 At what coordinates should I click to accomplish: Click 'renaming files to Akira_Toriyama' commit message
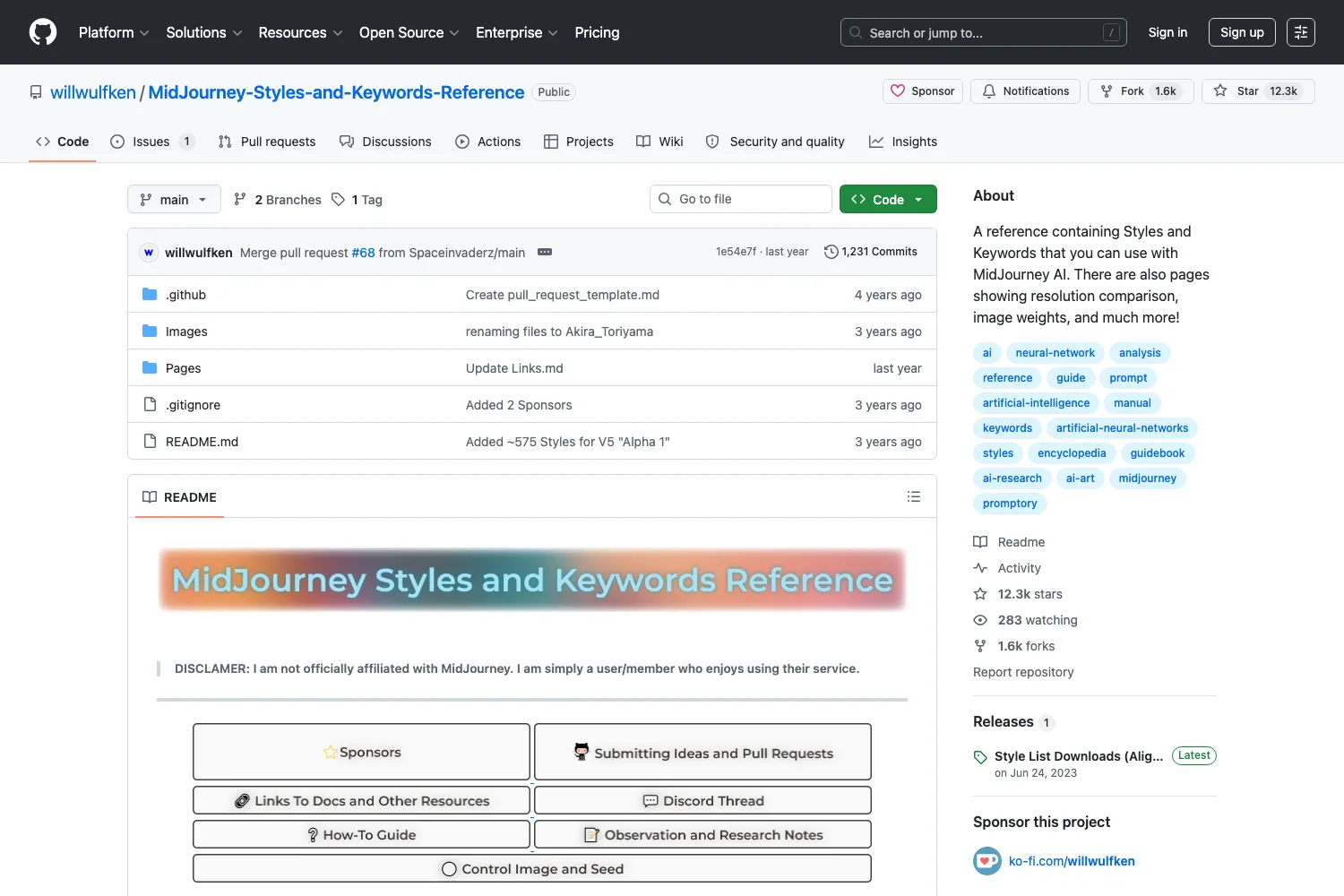(559, 332)
